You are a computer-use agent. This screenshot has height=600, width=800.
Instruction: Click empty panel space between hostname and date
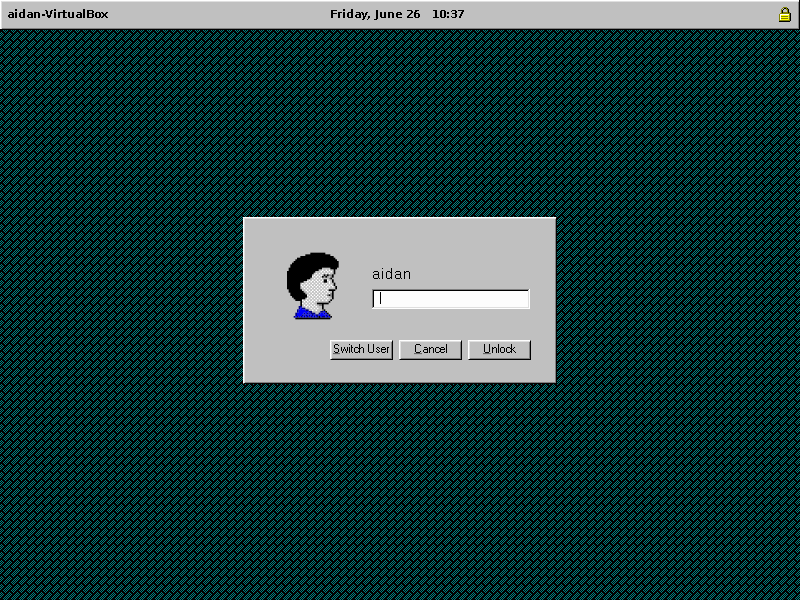[x=220, y=14]
